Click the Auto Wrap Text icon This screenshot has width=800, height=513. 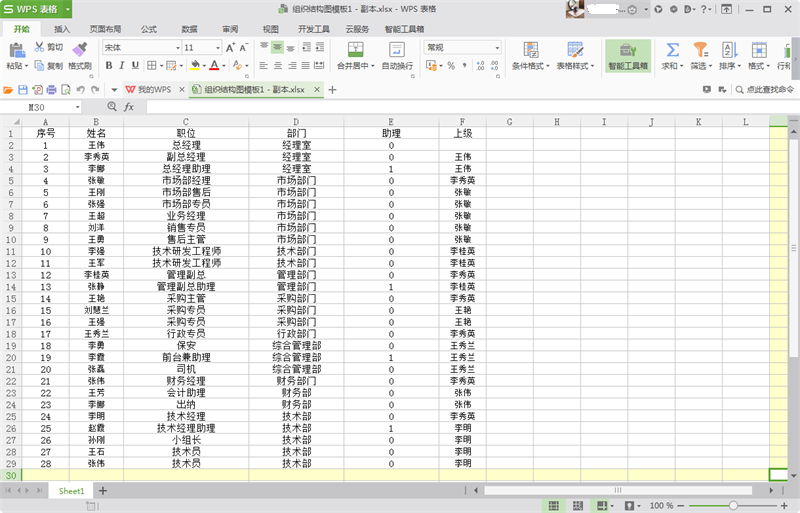click(396, 50)
